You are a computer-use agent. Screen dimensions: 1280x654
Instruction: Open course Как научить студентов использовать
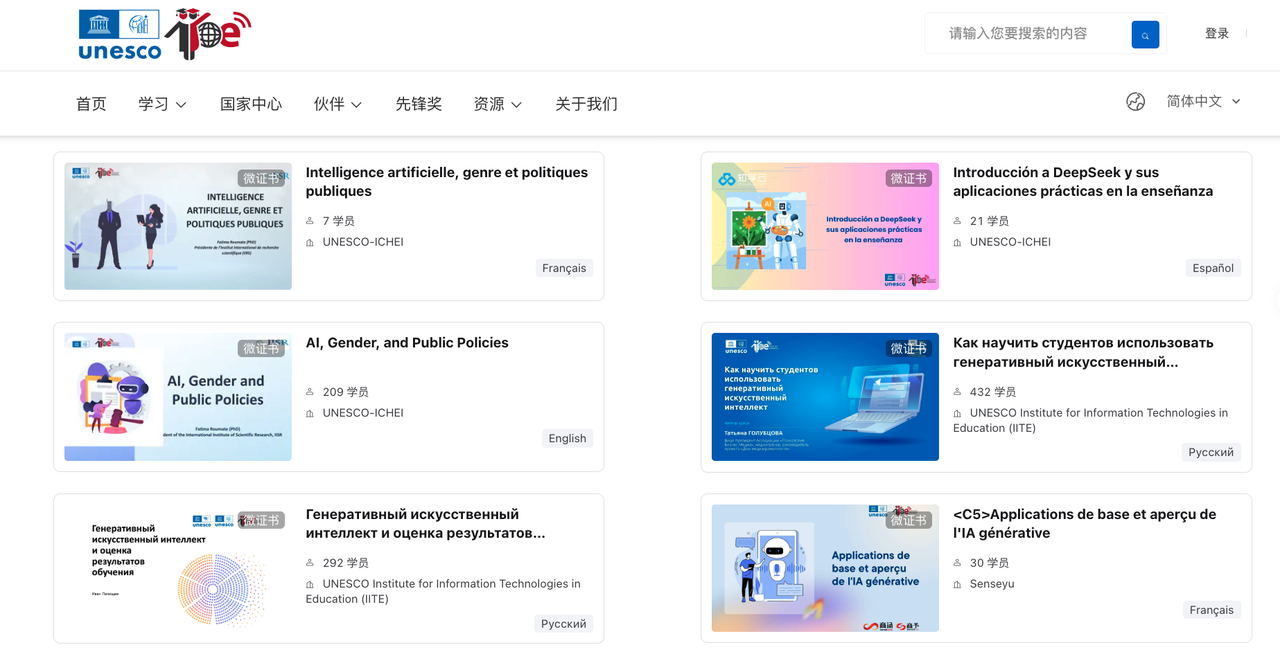[1083, 352]
